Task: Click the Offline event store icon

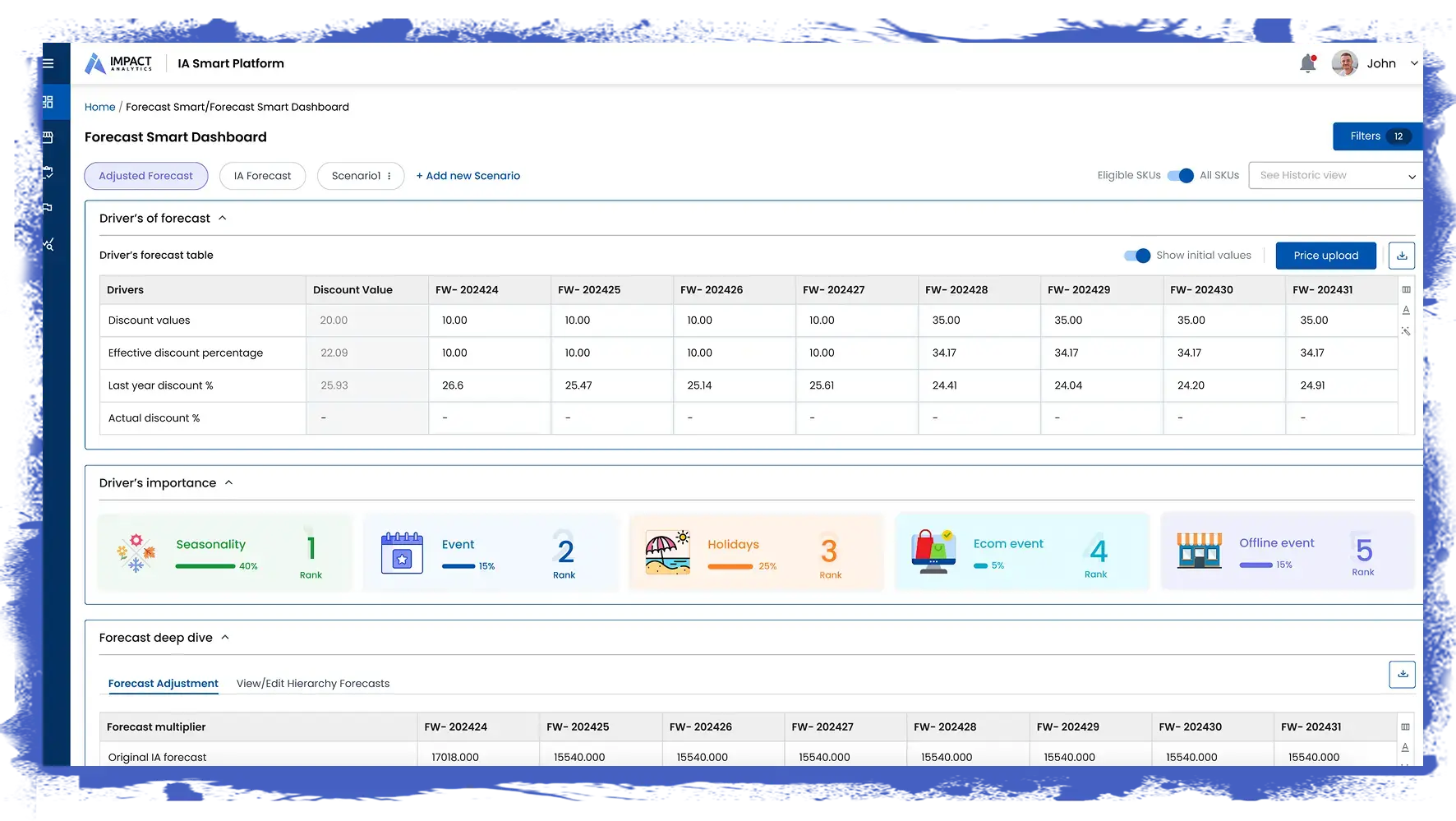Action: point(1199,551)
